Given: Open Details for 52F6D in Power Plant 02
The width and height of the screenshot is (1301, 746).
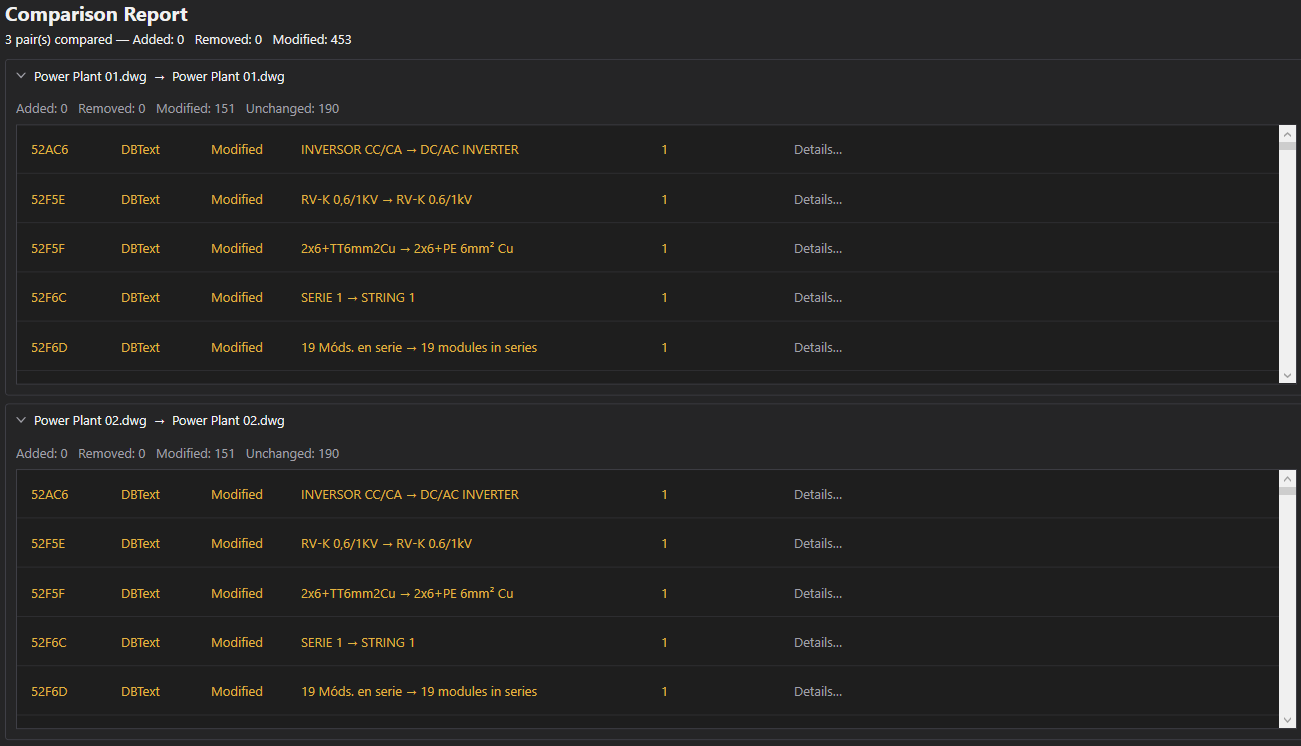Looking at the screenshot, I should [x=818, y=691].
